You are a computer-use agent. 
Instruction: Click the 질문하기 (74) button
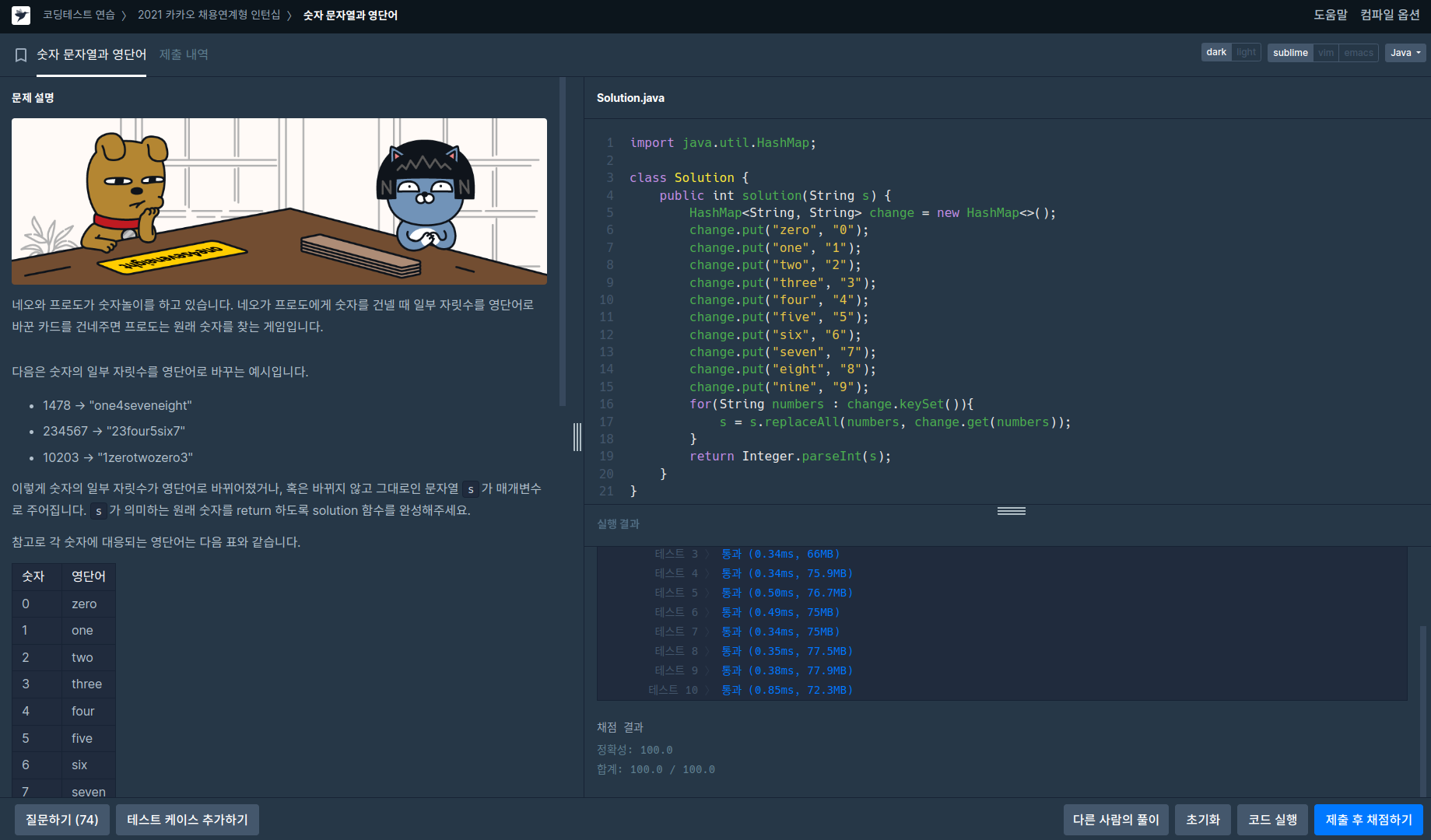62,820
